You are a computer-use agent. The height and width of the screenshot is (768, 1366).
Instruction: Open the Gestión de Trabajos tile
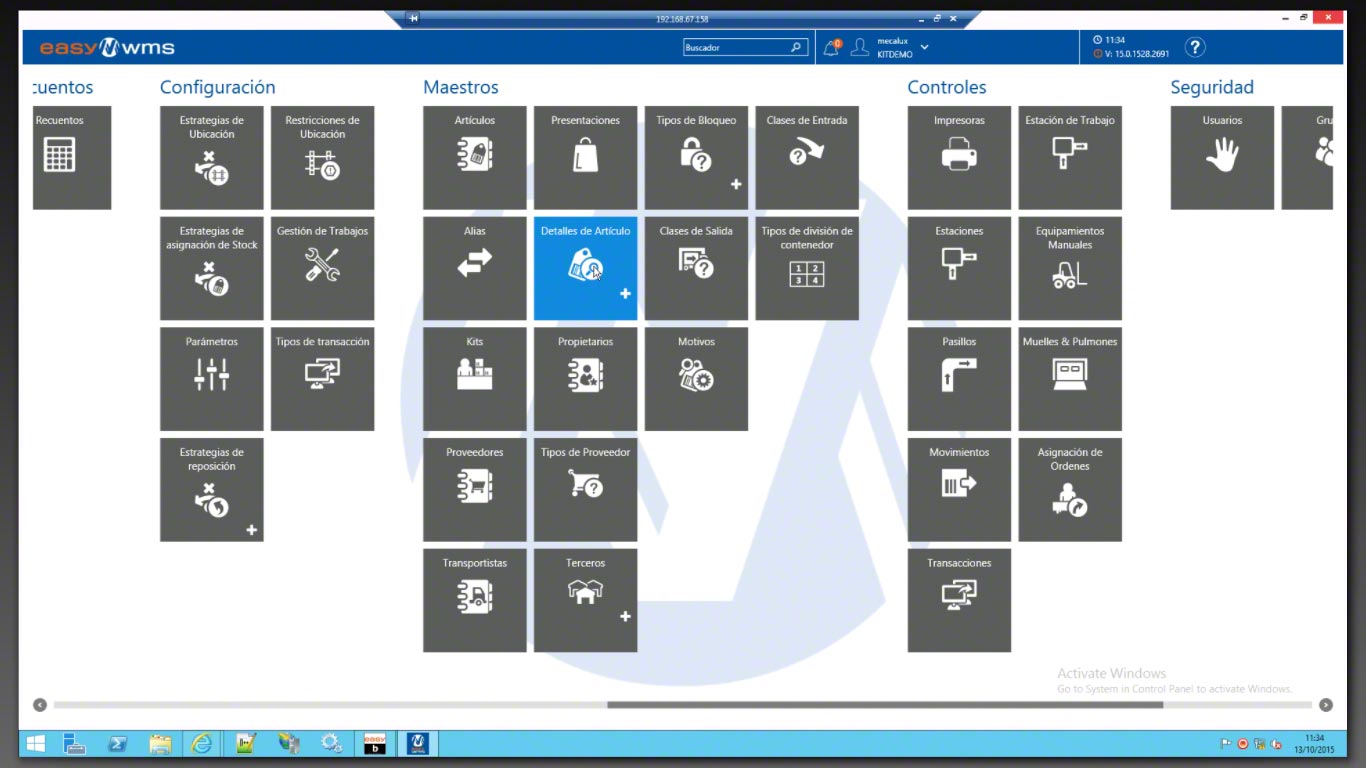pyautogui.click(x=322, y=269)
